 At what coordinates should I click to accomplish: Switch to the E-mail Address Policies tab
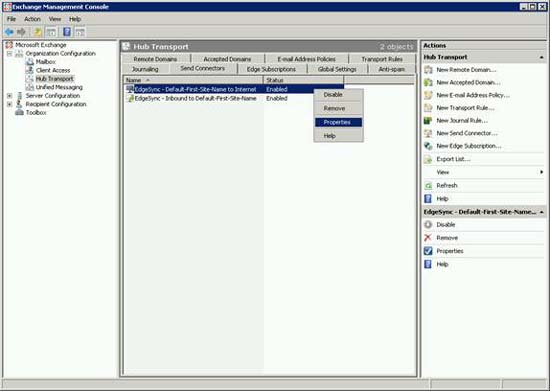[307, 59]
